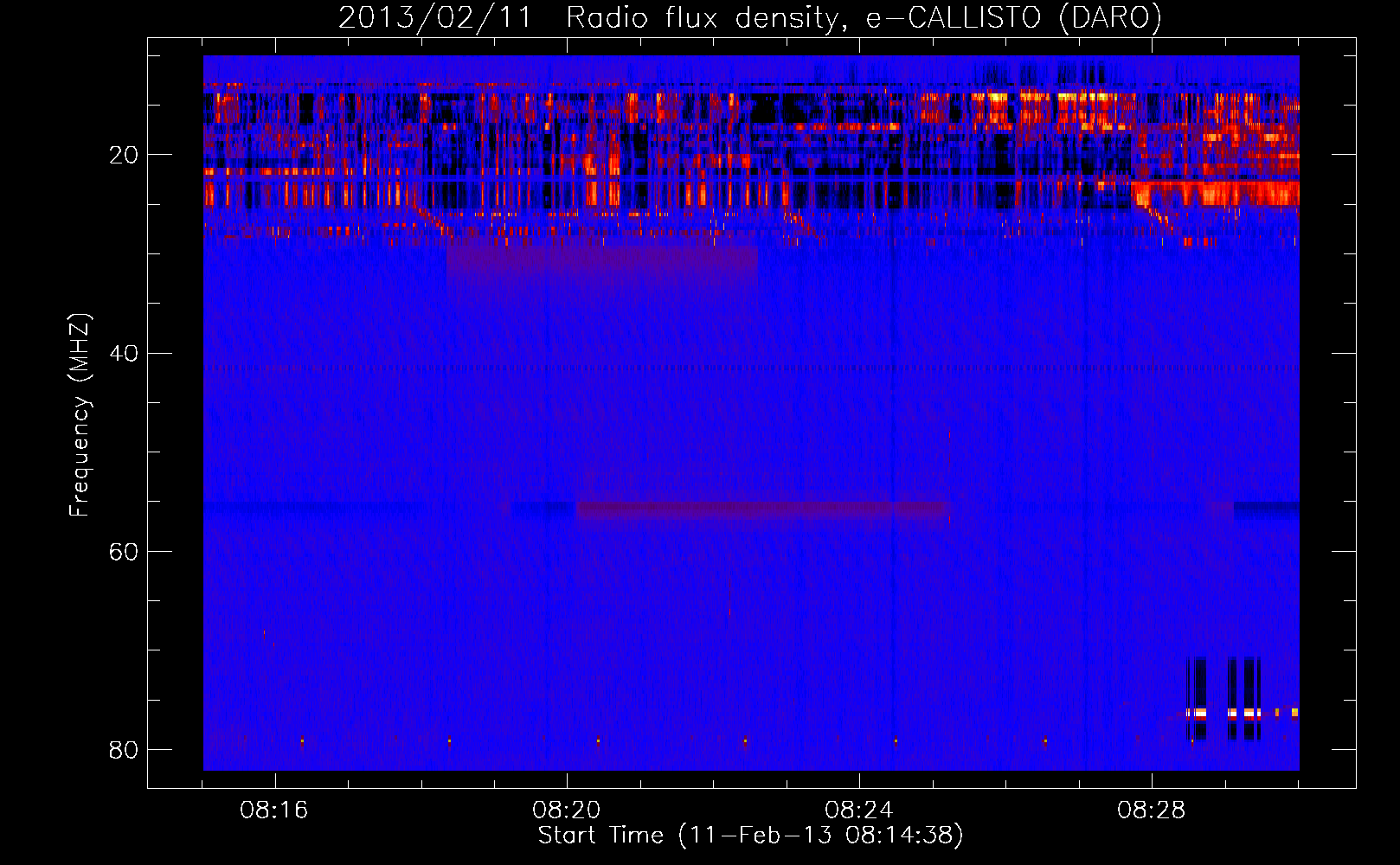Click the 40 MHz frequency tick label
This screenshot has height=865, width=1400.
(x=123, y=354)
